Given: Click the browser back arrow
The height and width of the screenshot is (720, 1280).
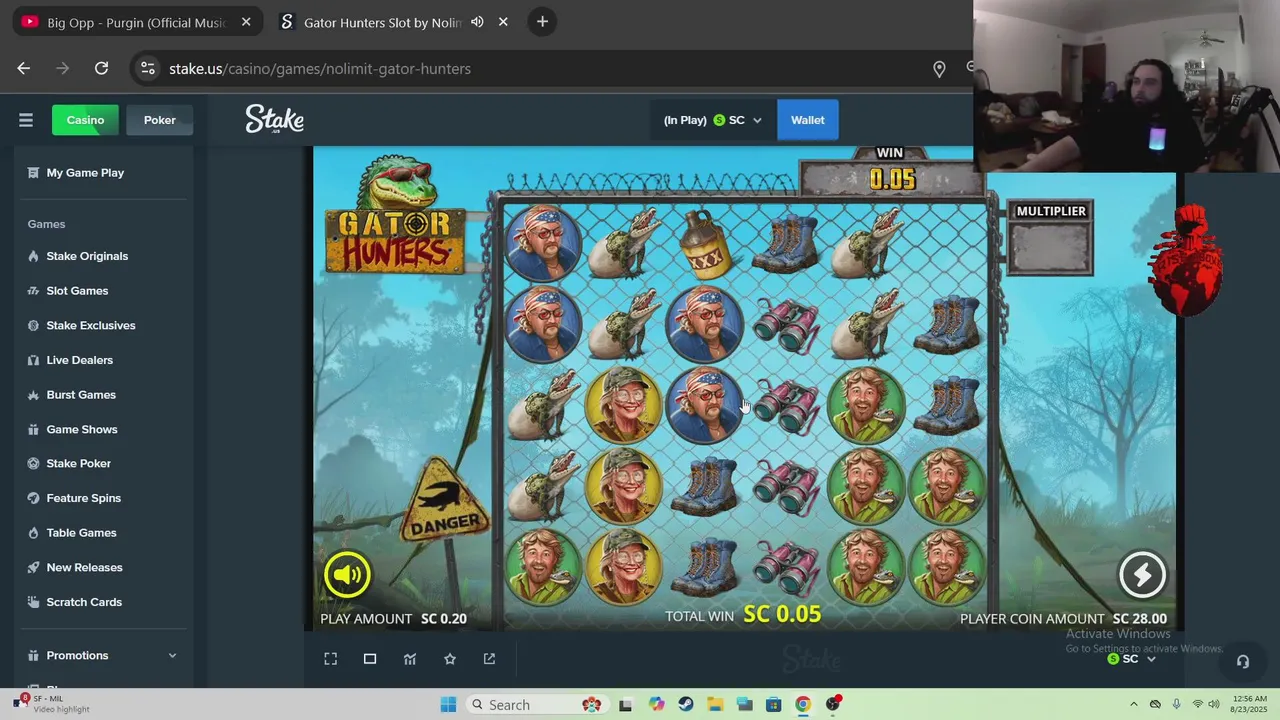Looking at the screenshot, I should [24, 68].
